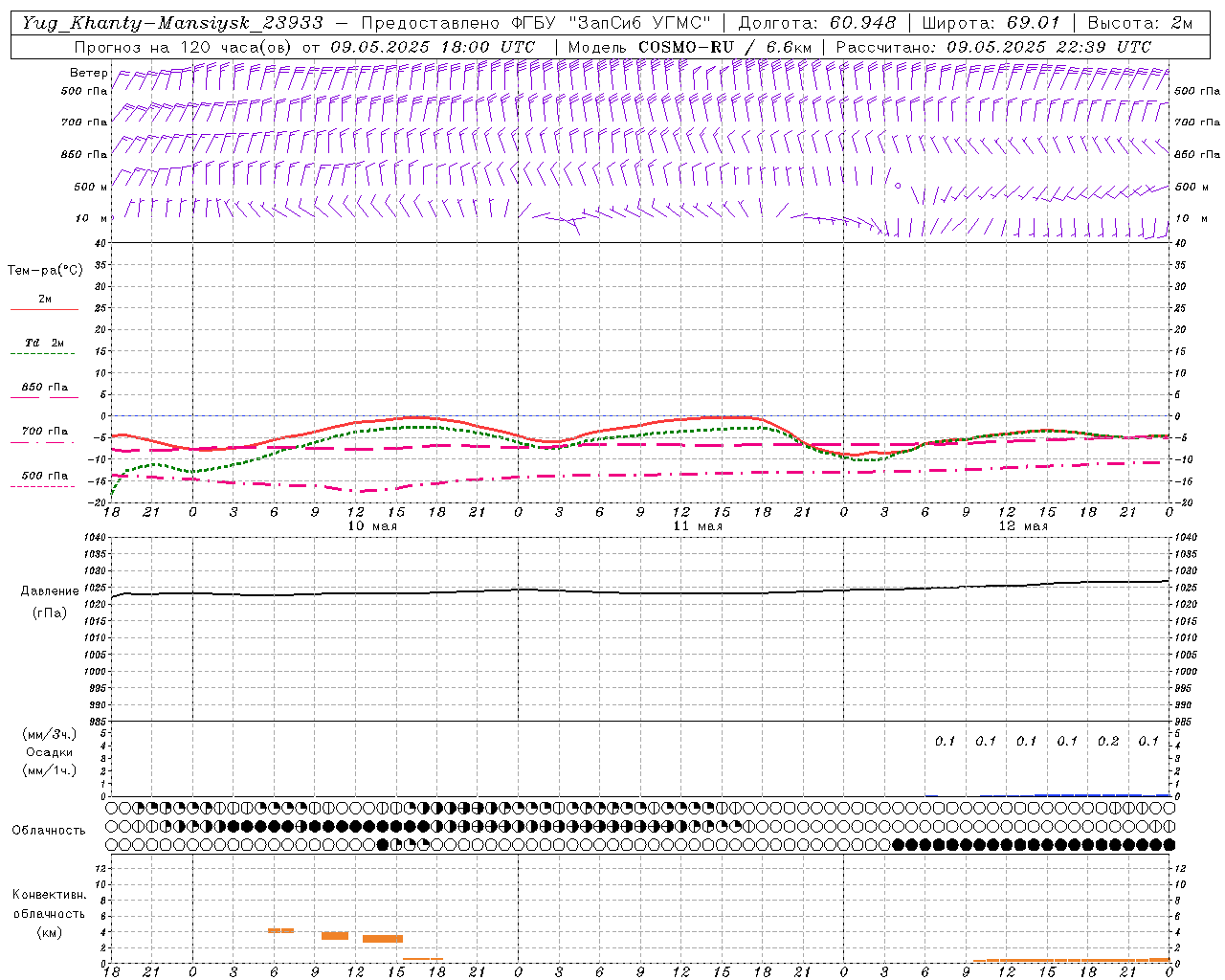Click the (км) unit under convective cloudiness
This screenshot has width=1225, height=980.
coord(49,932)
